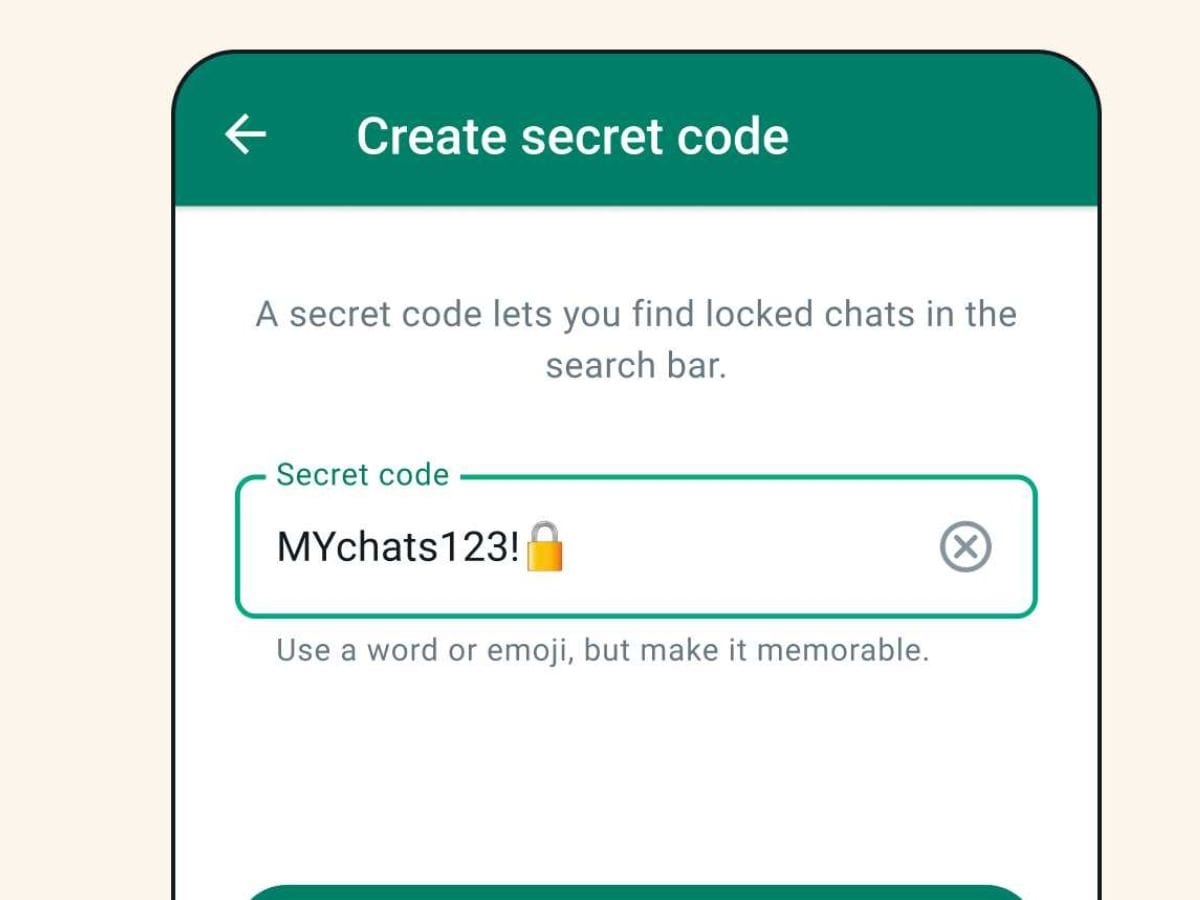The image size is (1200, 900).
Task: Click empty space inside field before X icon
Action: click(x=750, y=547)
